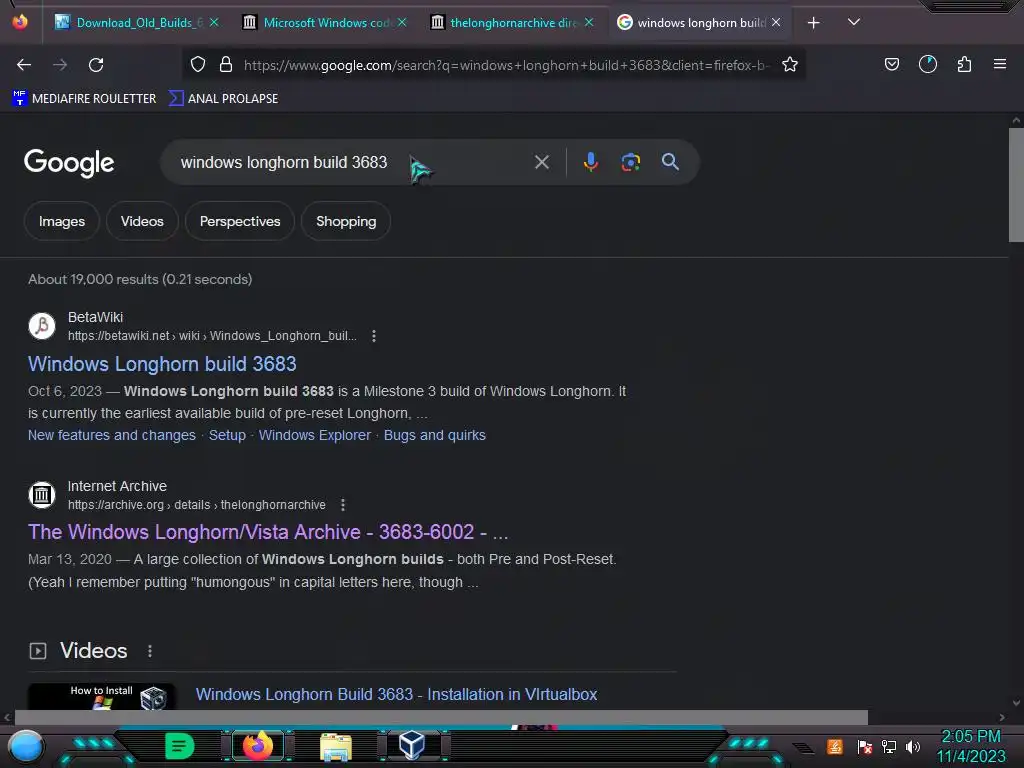Start voice search with microphone icon
The height and width of the screenshot is (768, 1024).
click(590, 162)
